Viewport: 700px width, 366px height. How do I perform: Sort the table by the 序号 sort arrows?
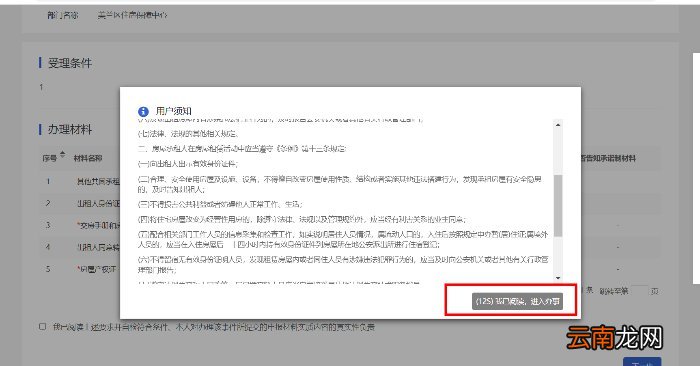pyautogui.click(x=62, y=155)
